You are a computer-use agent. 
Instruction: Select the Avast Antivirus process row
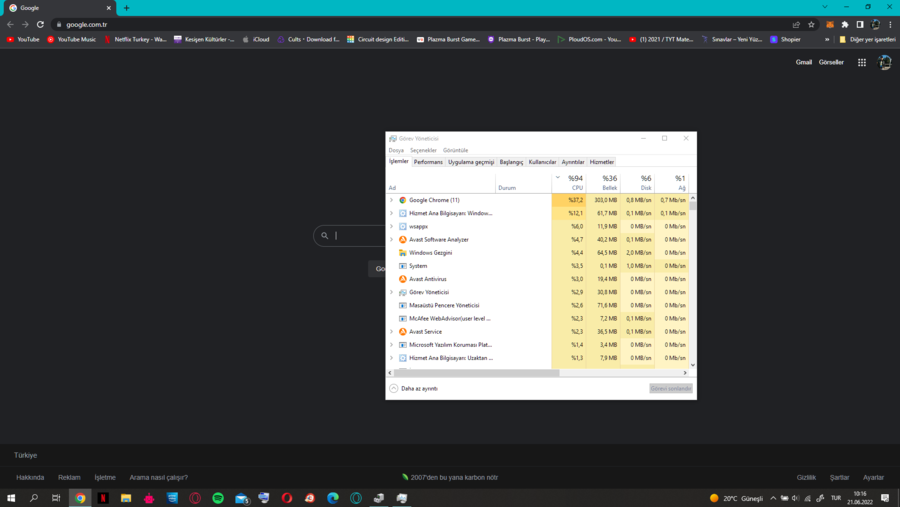[538, 279]
